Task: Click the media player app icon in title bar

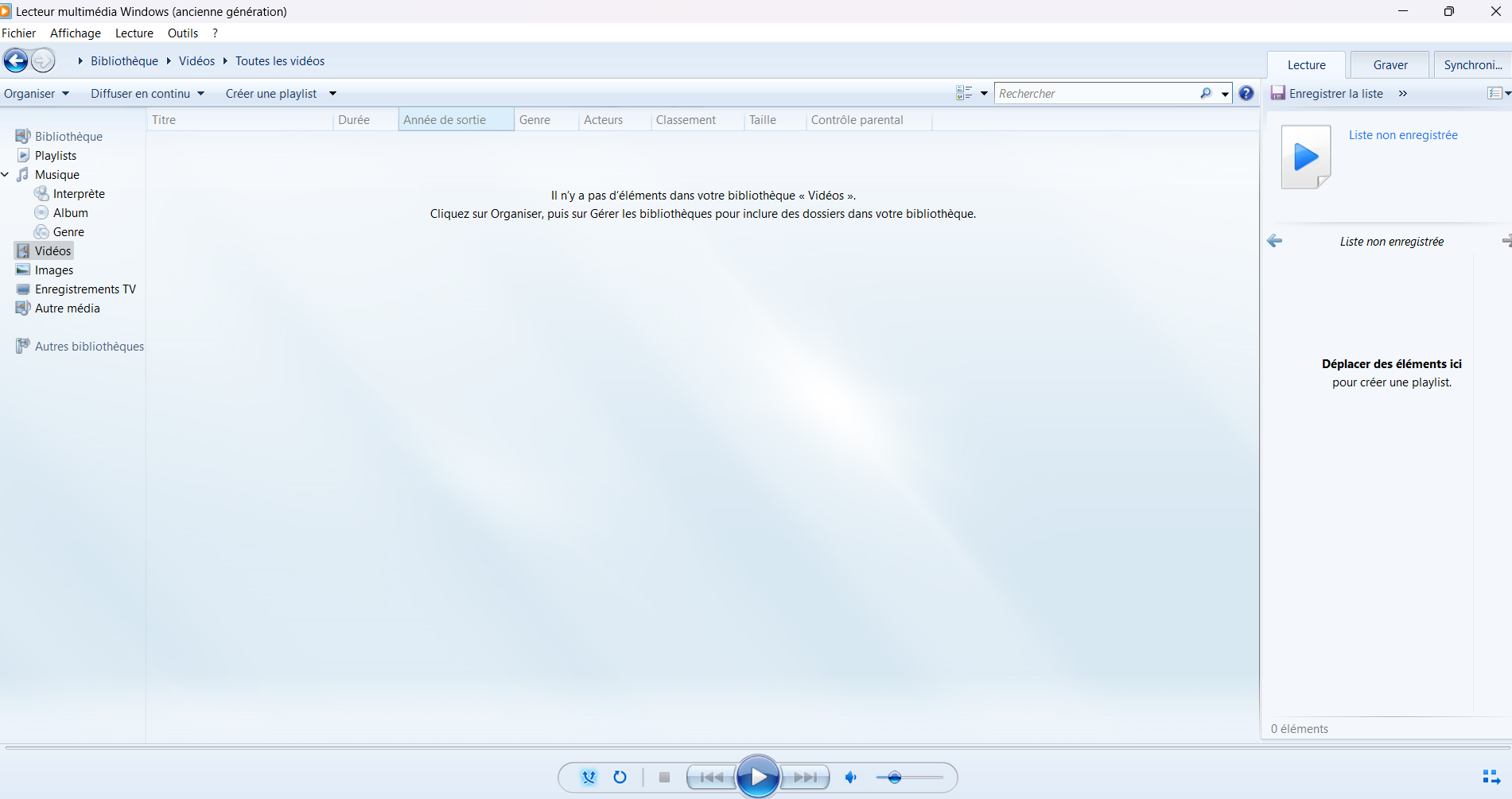Action: [x=6, y=11]
